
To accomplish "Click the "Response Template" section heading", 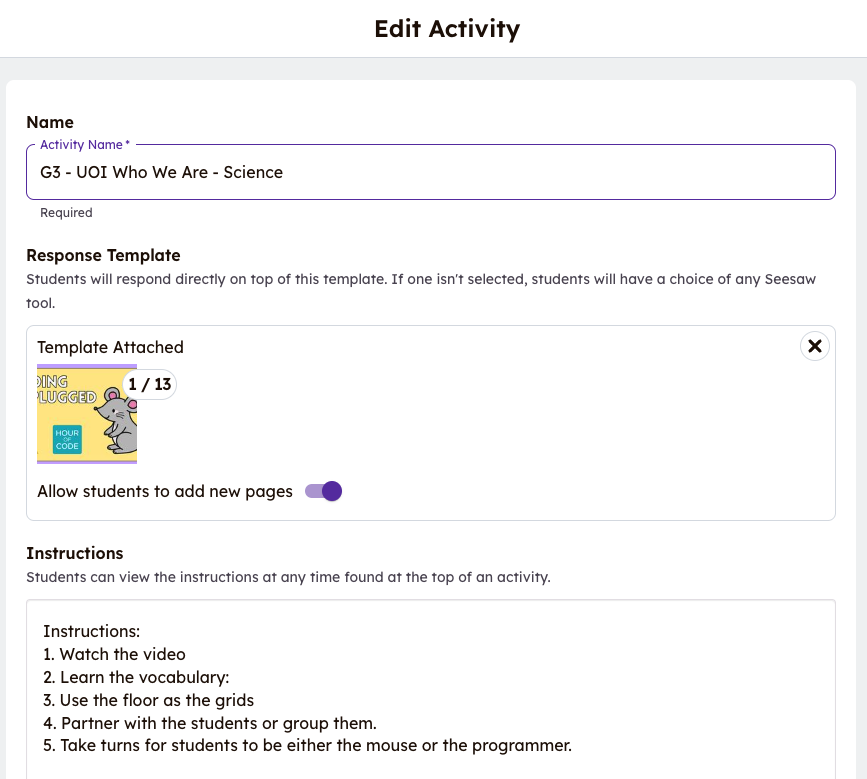I will pyautogui.click(x=103, y=255).
